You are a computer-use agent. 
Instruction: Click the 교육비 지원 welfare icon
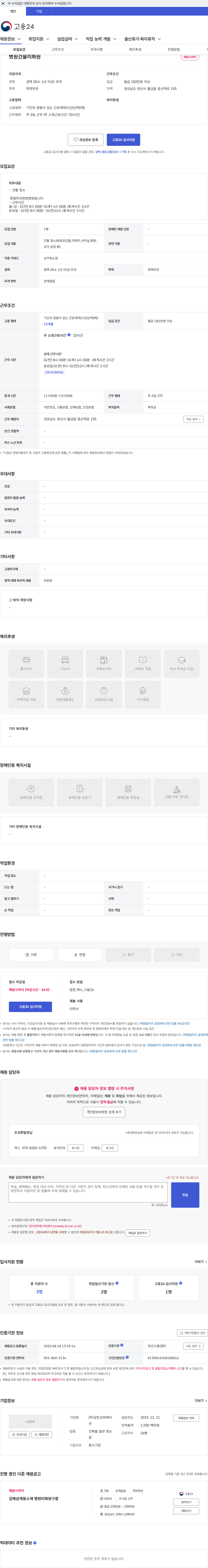pyautogui.click(x=143, y=663)
